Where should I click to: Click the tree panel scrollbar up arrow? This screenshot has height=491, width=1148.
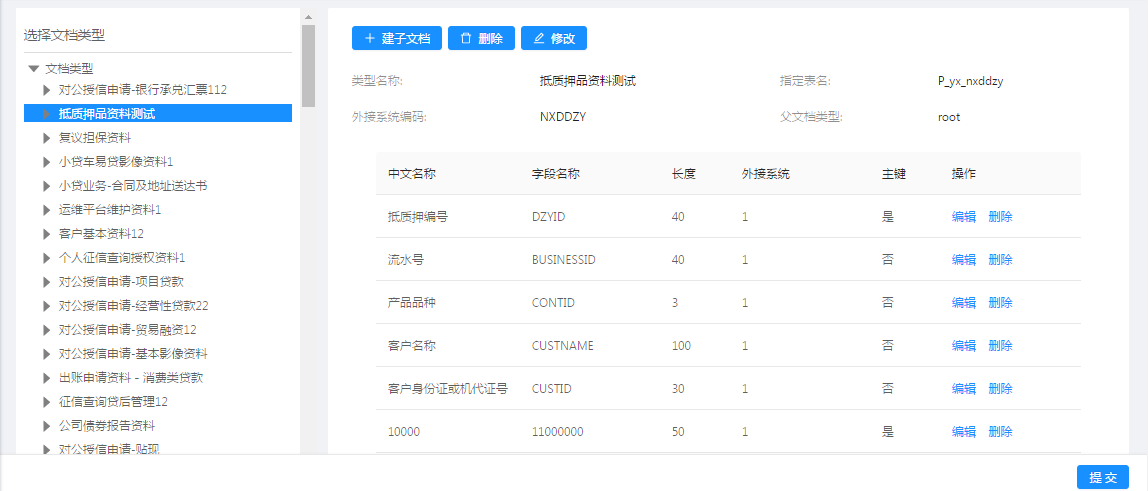coord(308,17)
